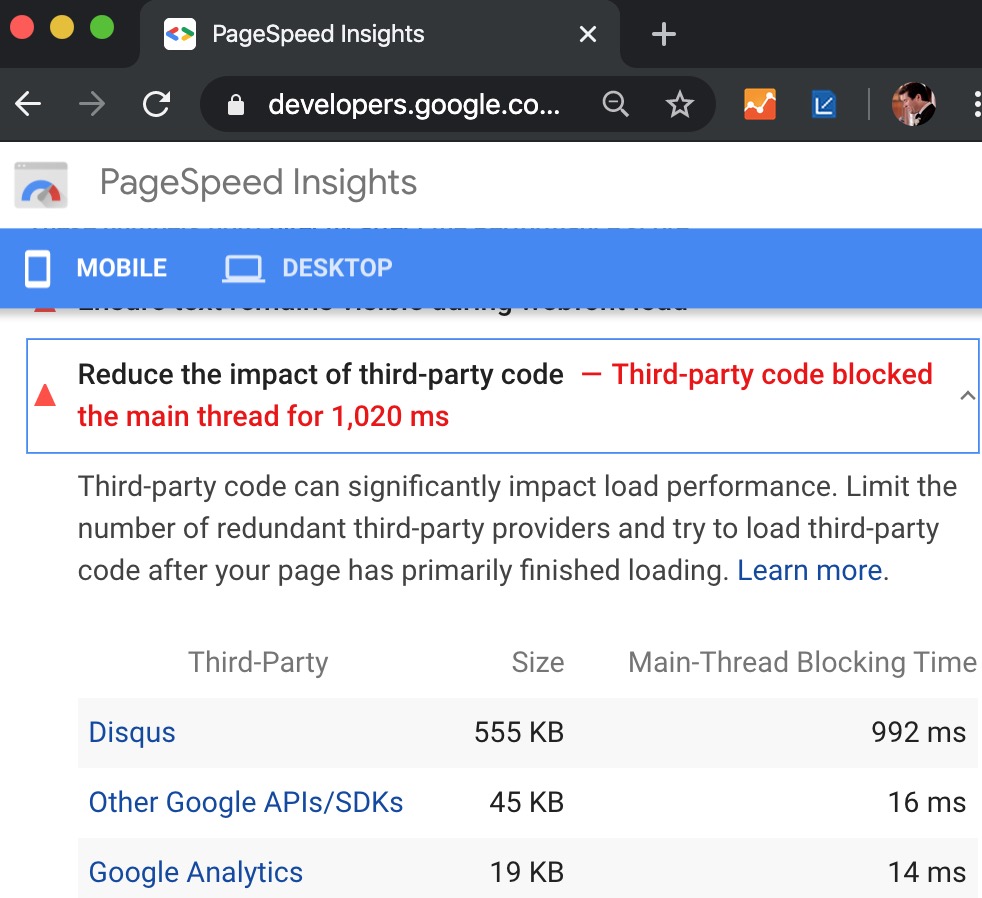Screen dimensions: 982x898
Task: Click the tab favicon of PageSpeed Insights
Action: [180, 34]
